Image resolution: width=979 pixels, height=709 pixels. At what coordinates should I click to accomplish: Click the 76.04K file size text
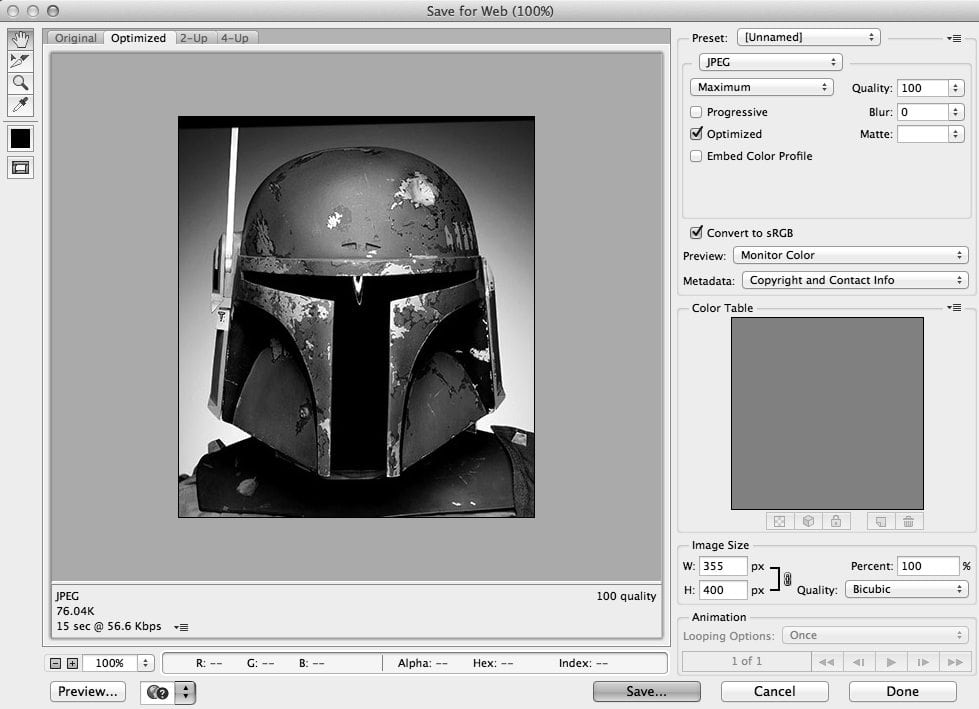pos(76,611)
